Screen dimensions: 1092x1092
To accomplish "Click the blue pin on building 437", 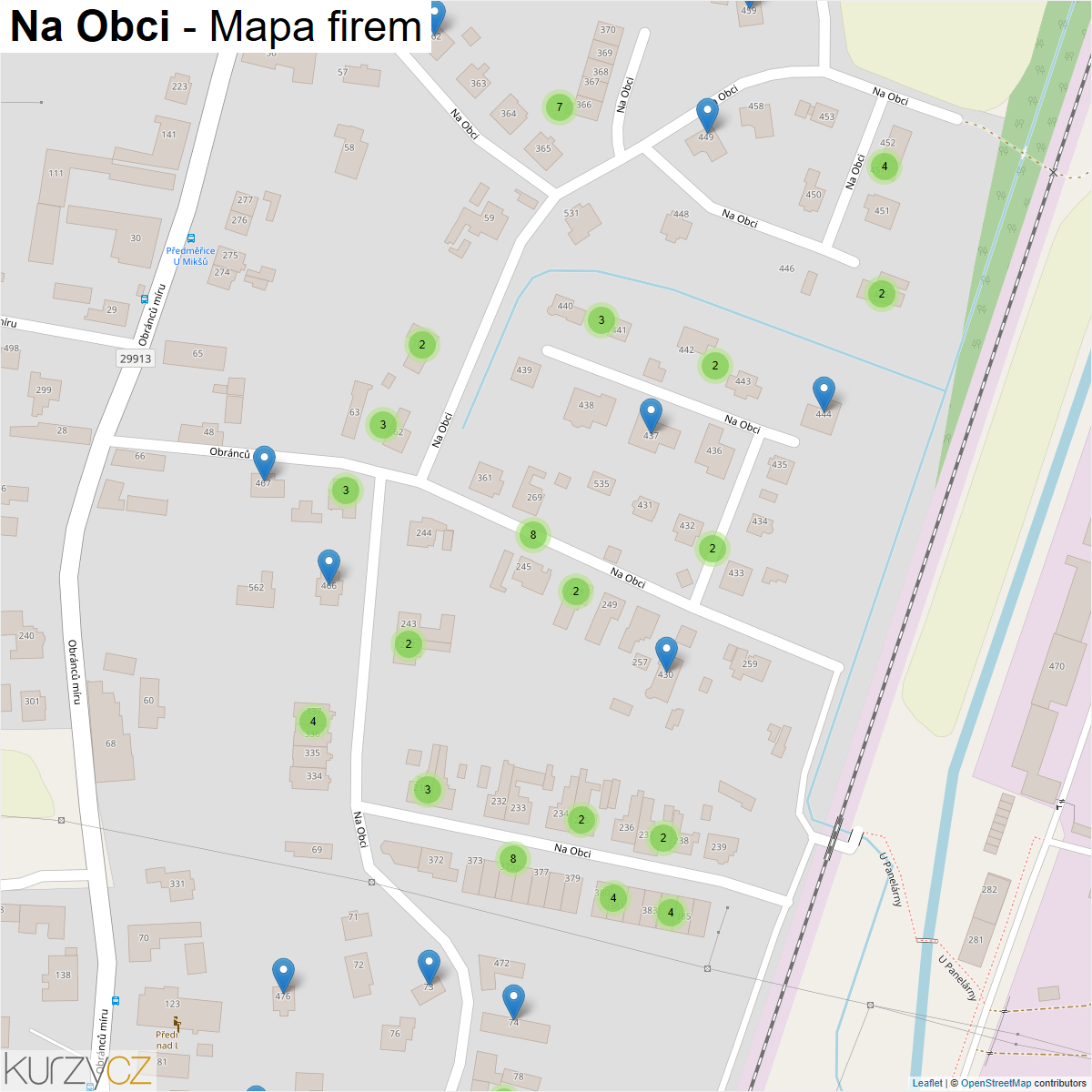I will click(x=651, y=417).
